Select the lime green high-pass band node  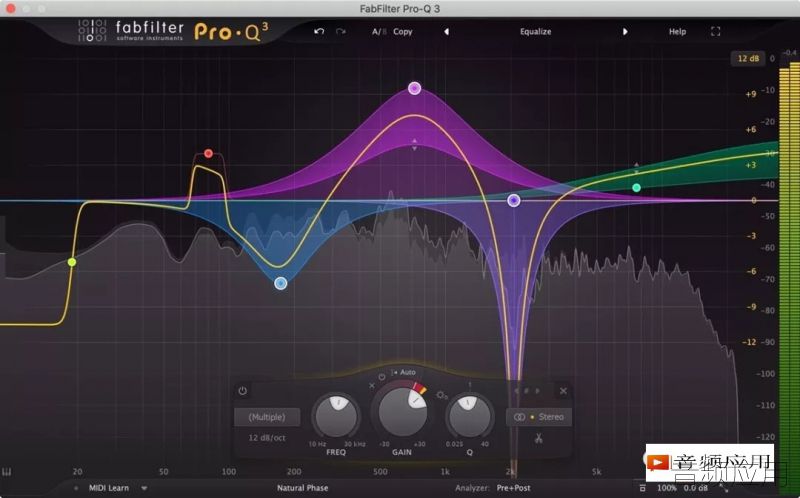(x=72, y=262)
